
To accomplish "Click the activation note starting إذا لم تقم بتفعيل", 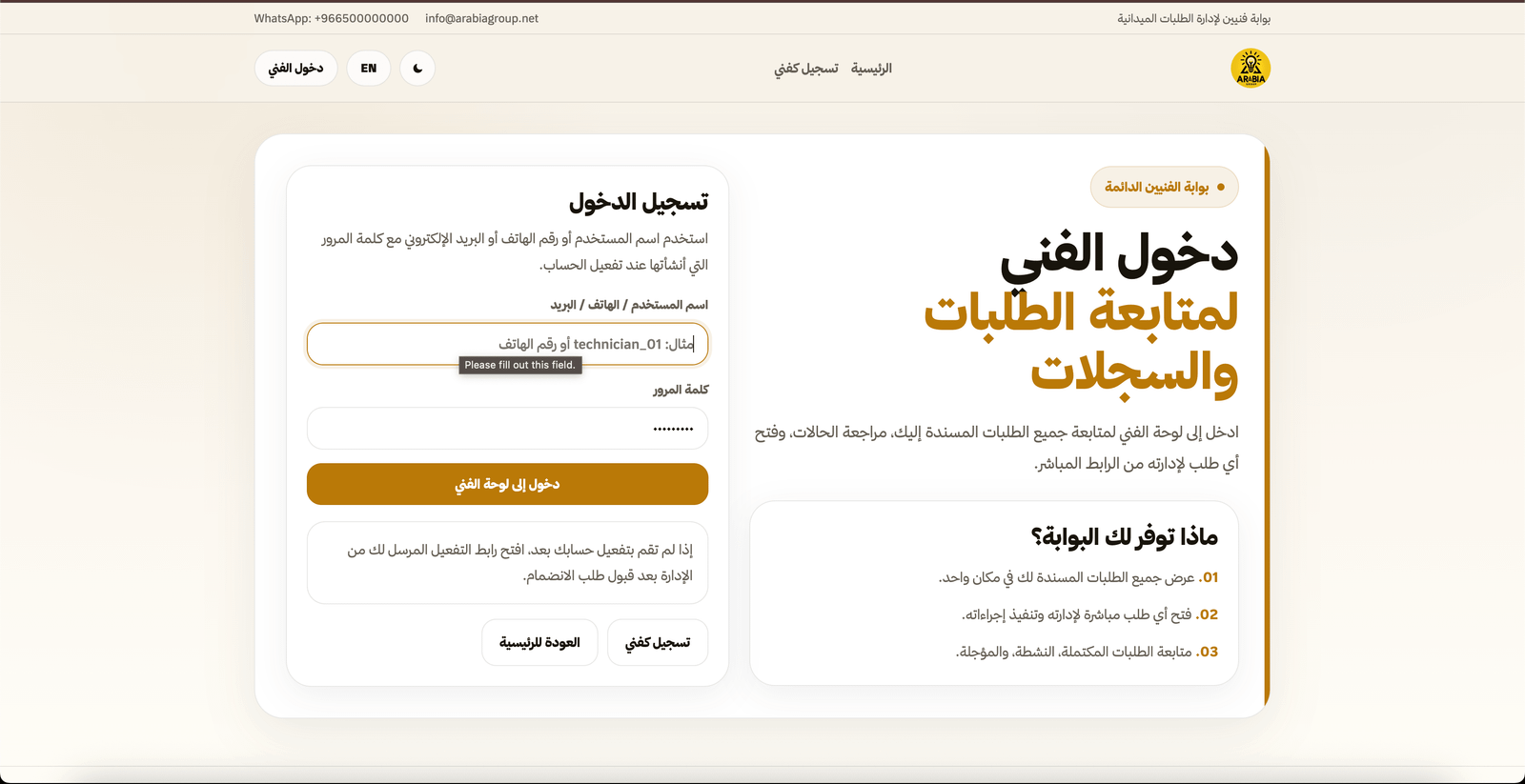I will point(507,563).
